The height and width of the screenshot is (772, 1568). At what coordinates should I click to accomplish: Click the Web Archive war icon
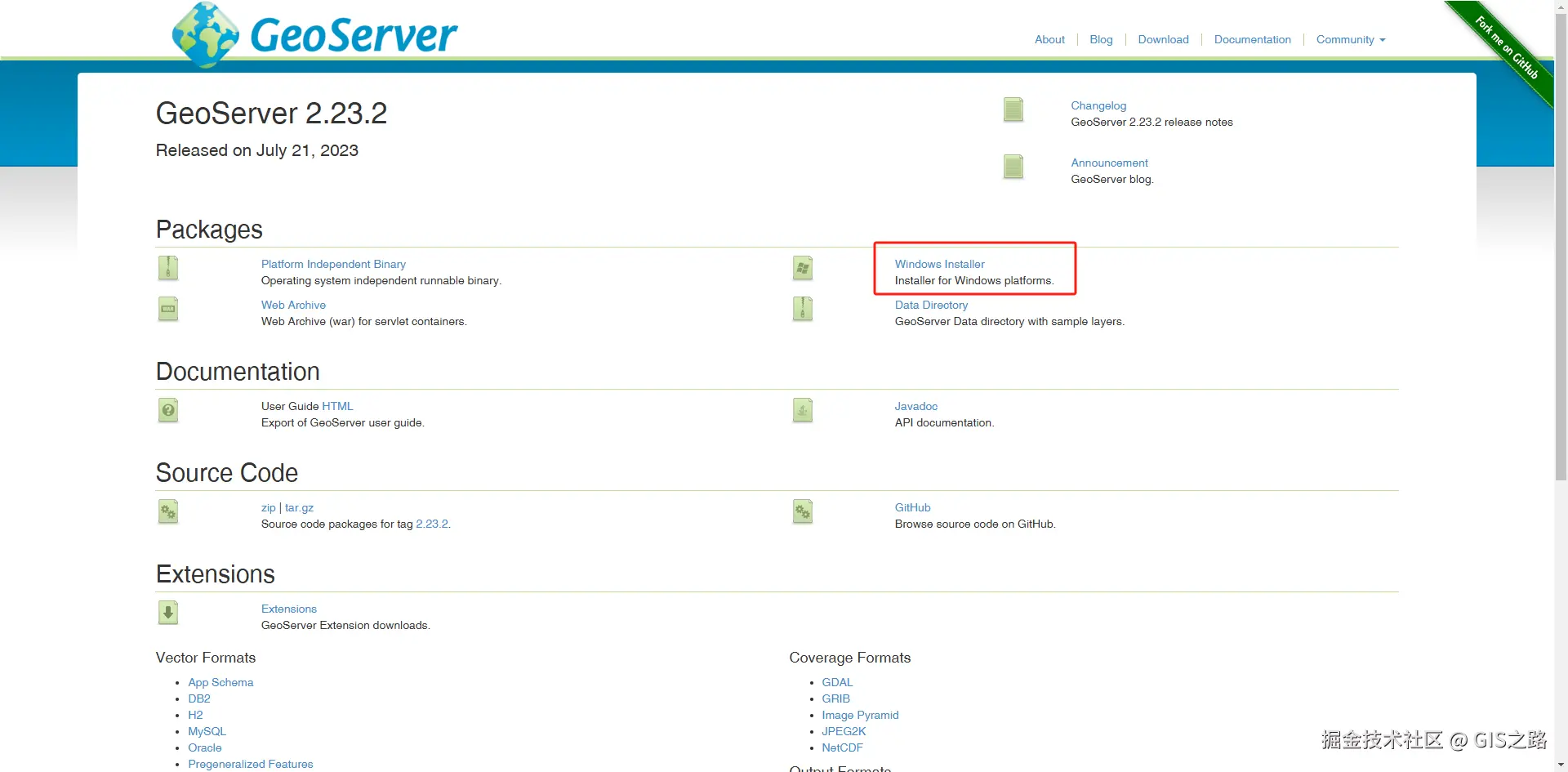[168, 309]
